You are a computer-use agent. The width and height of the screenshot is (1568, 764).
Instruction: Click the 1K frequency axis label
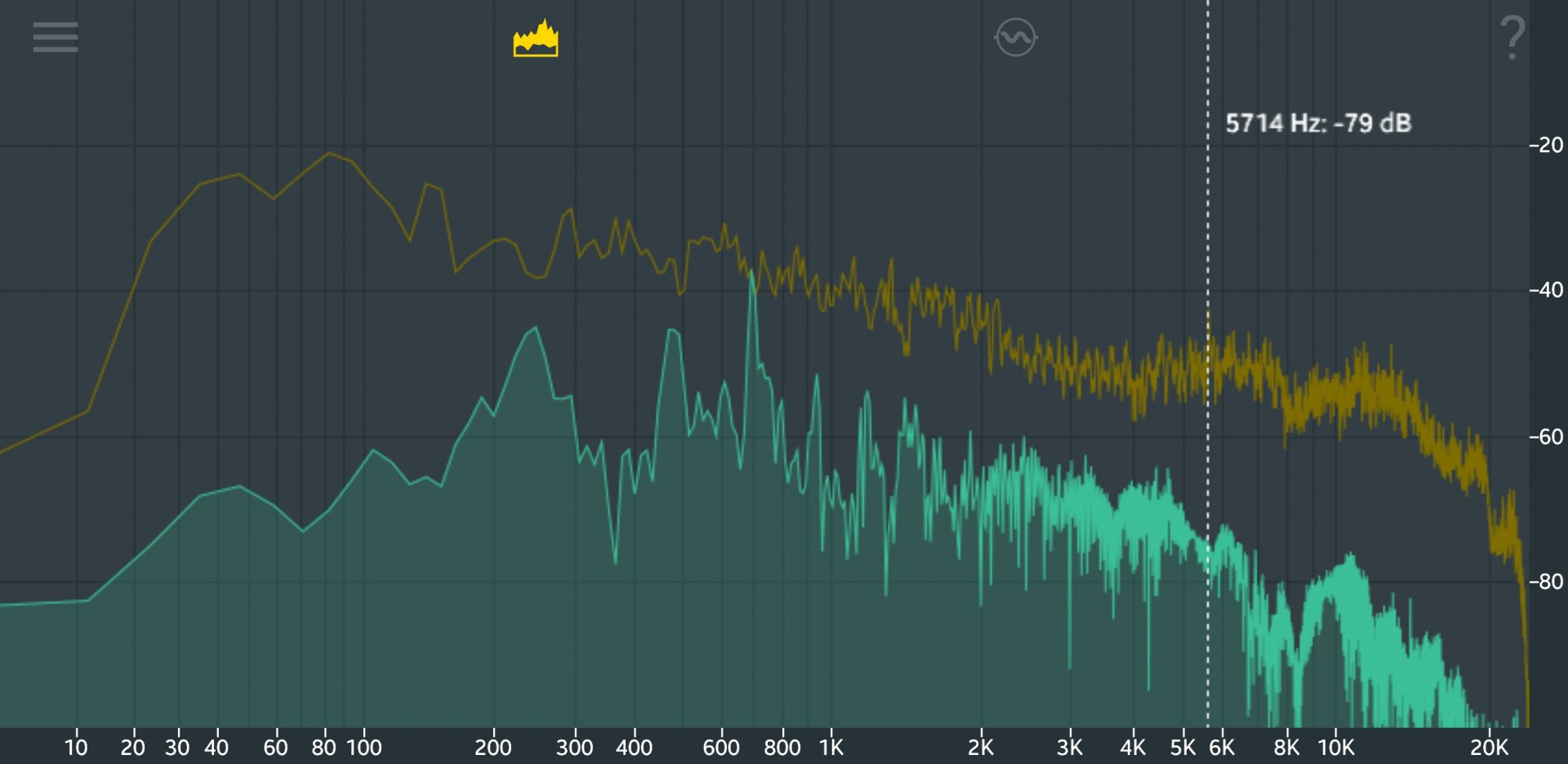831,747
